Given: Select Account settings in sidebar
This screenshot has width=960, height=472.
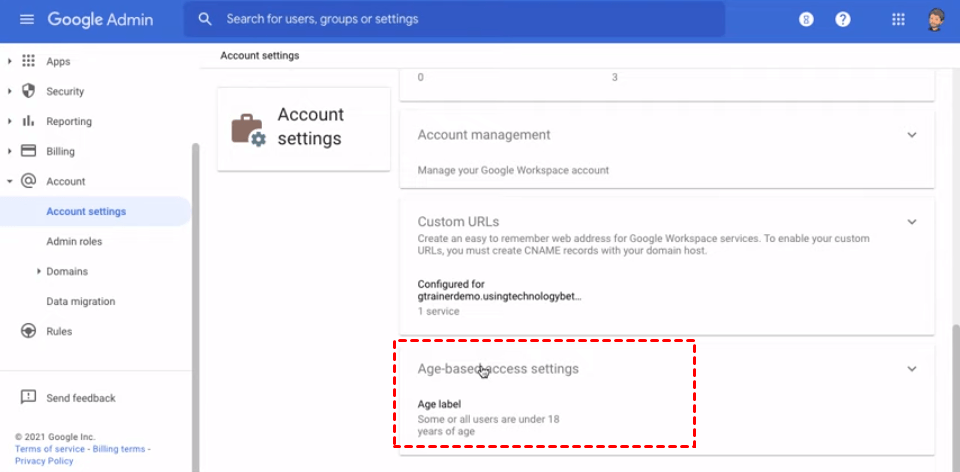Looking at the screenshot, I should pyautogui.click(x=86, y=211).
